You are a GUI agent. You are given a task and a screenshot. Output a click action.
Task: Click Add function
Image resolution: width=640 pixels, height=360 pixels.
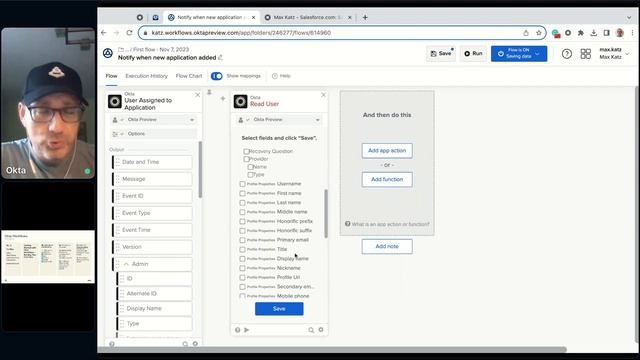[x=387, y=180]
